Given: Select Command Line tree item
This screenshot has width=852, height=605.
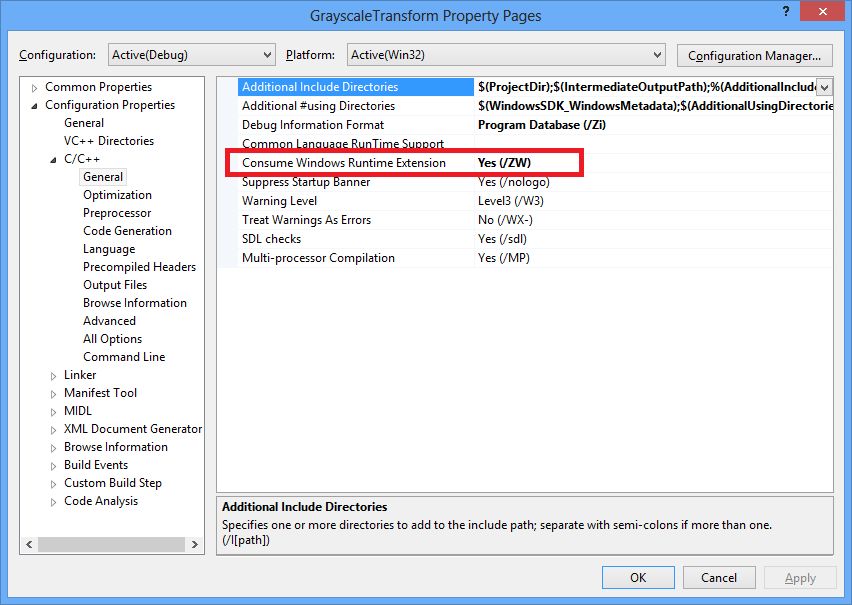Looking at the screenshot, I should pyautogui.click(x=124, y=356).
